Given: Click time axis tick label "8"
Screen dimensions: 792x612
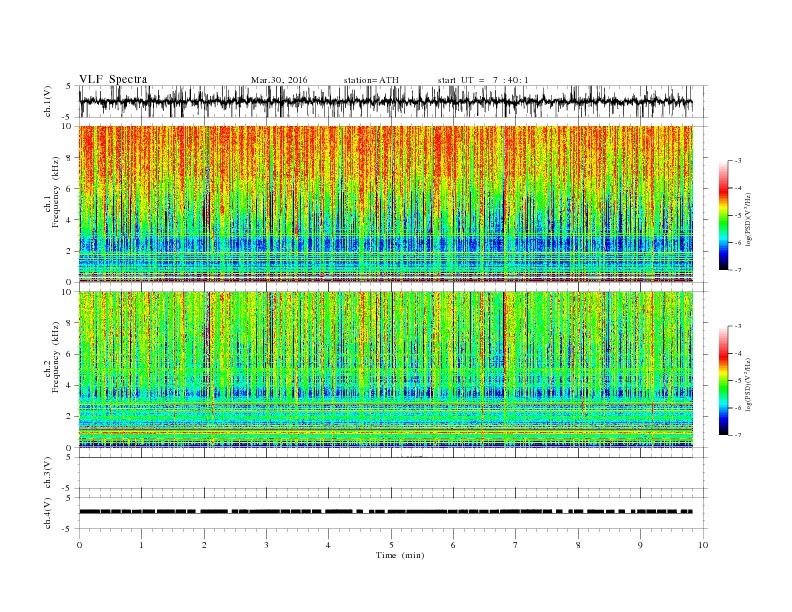Looking at the screenshot, I should pos(578,545).
